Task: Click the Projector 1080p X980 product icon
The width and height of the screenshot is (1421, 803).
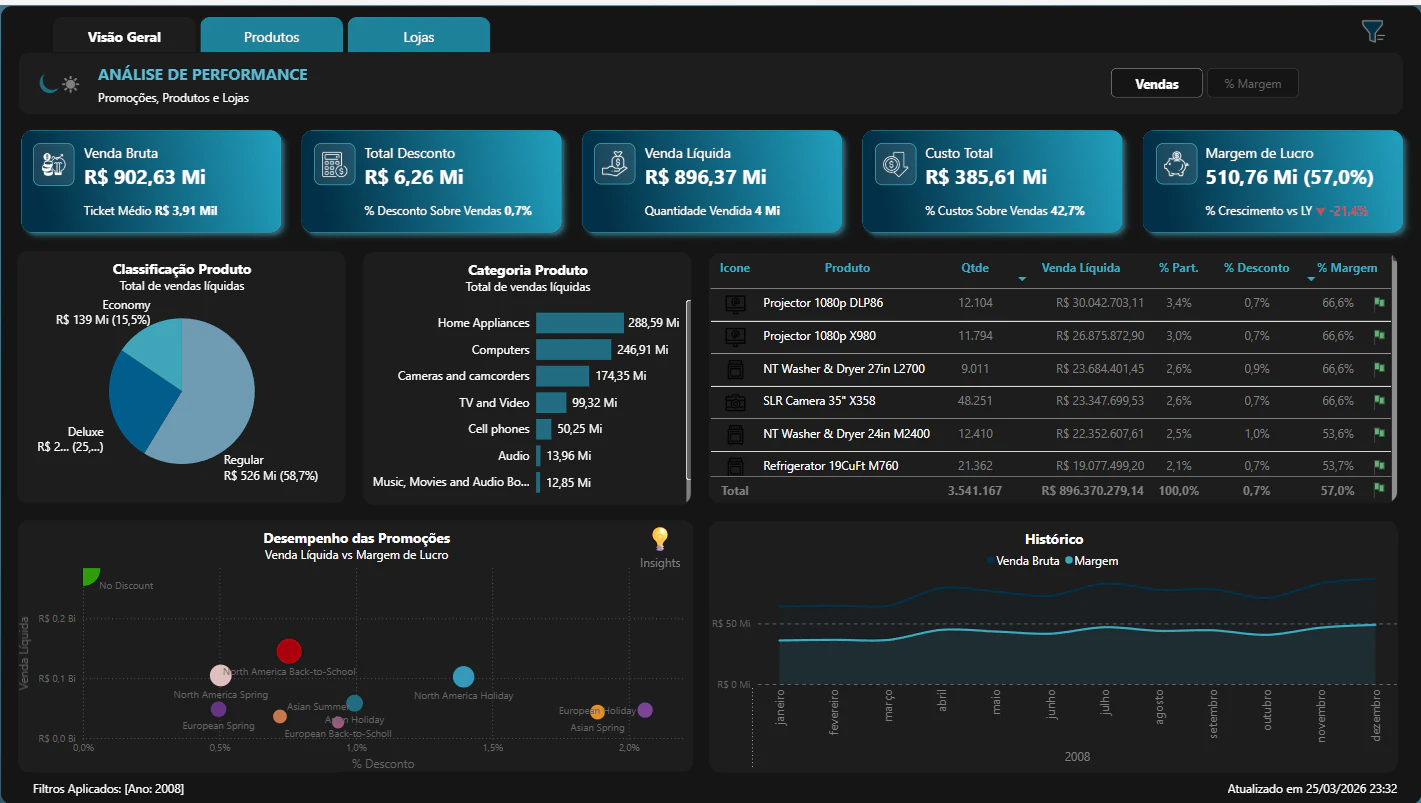Action: coord(735,336)
